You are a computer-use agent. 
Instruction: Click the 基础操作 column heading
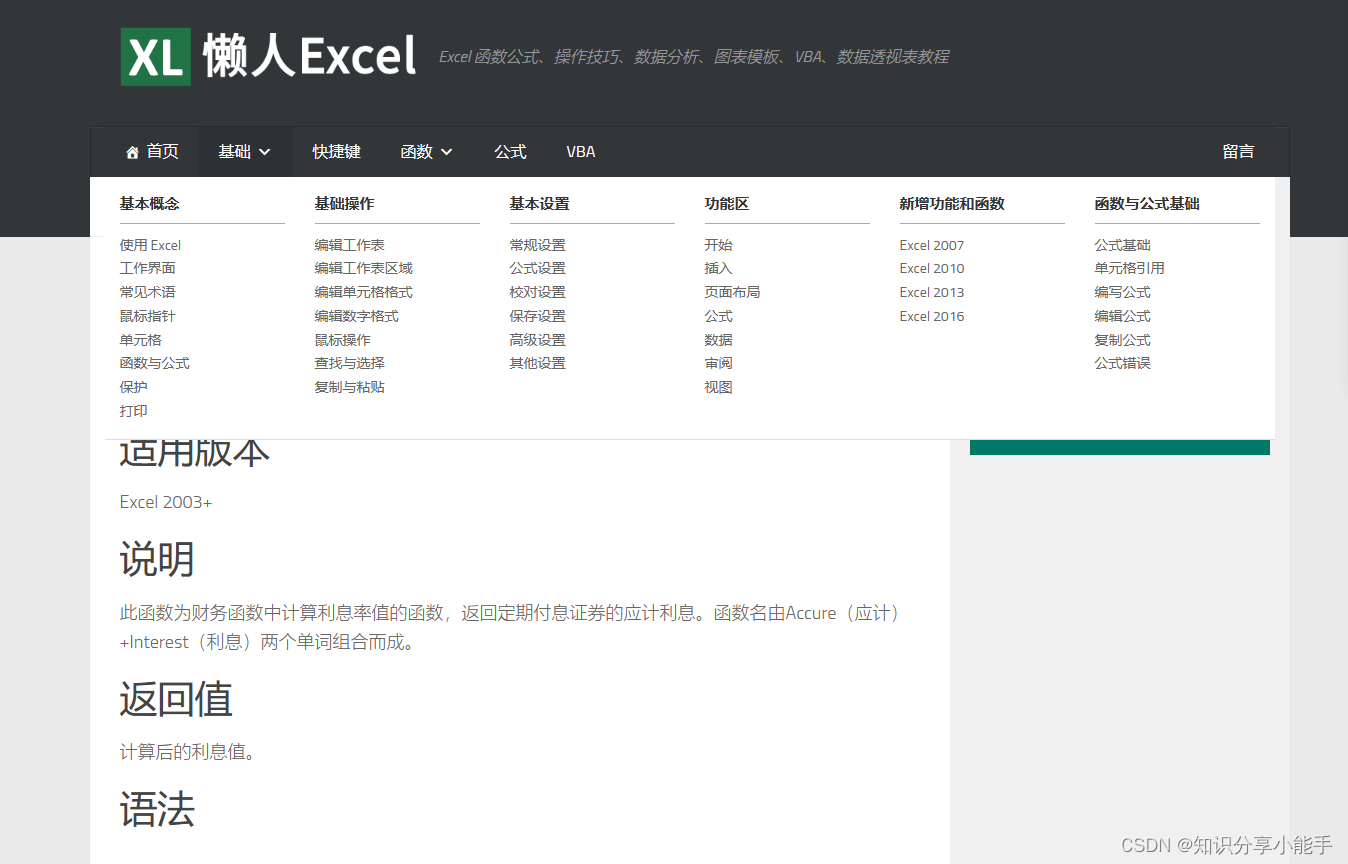coord(345,203)
